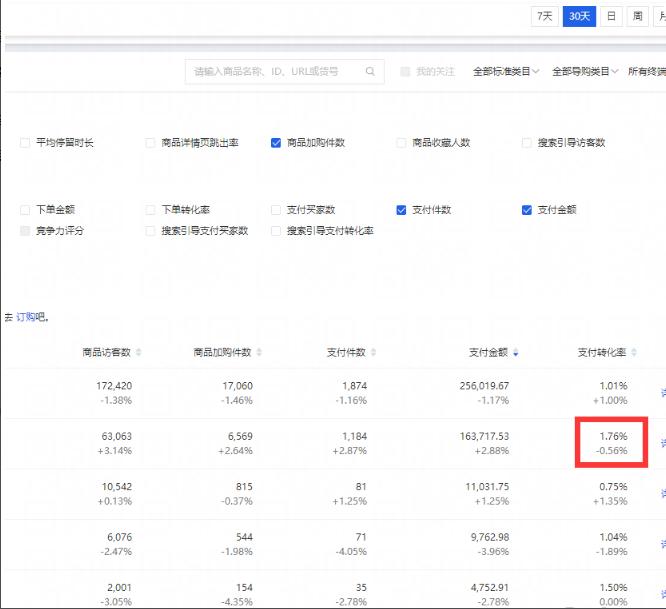This screenshot has width=666, height=609.
Task: Check the 商品收藏人数 option
Action: coord(402,143)
